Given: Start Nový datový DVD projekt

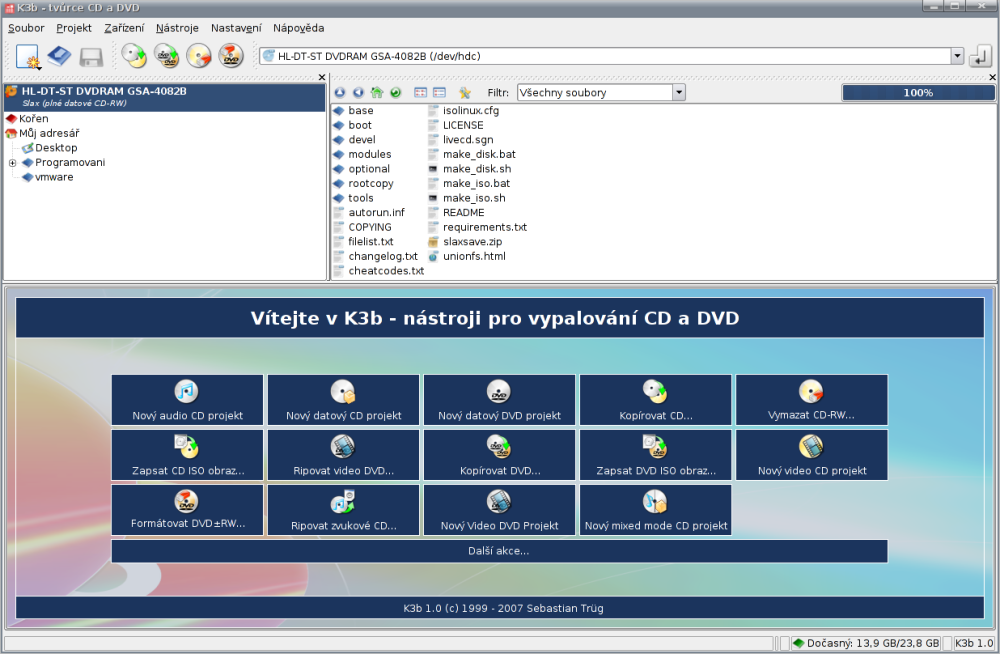Looking at the screenshot, I should point(499,400).
